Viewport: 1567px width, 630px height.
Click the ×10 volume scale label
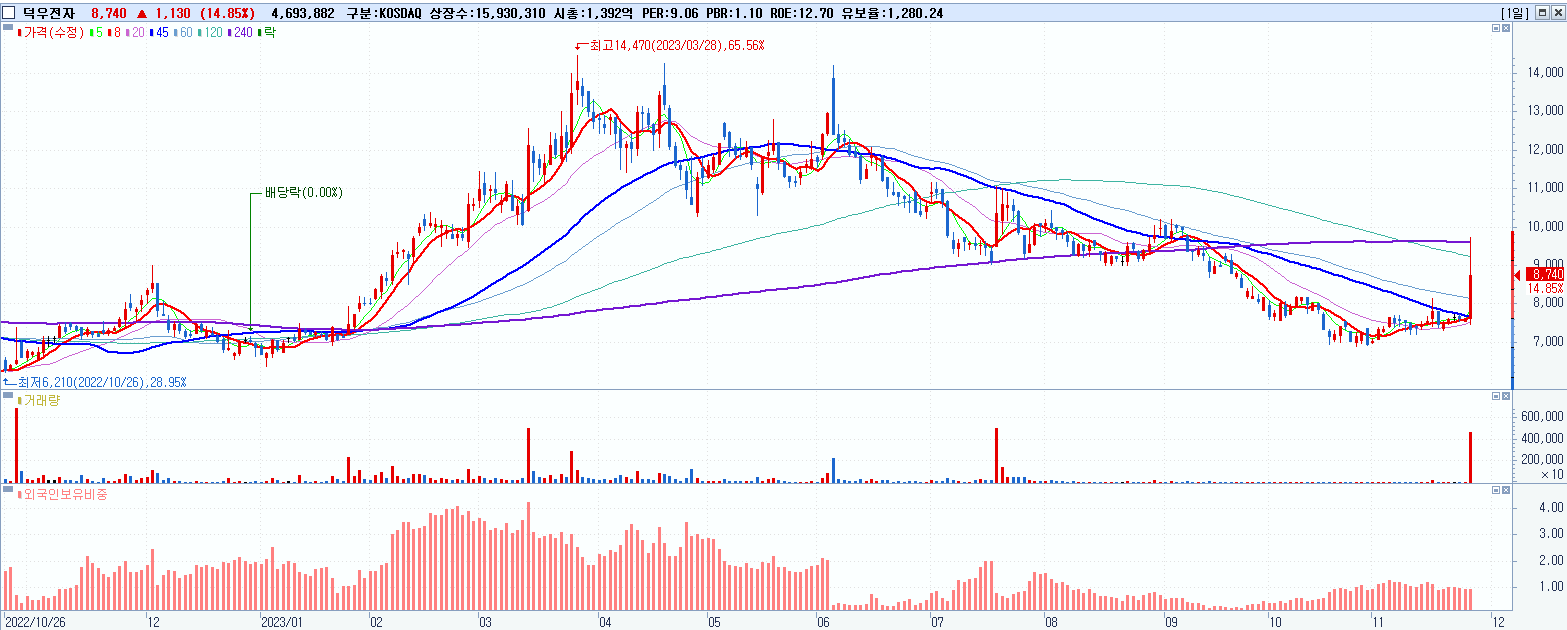tap(1553, 474)
